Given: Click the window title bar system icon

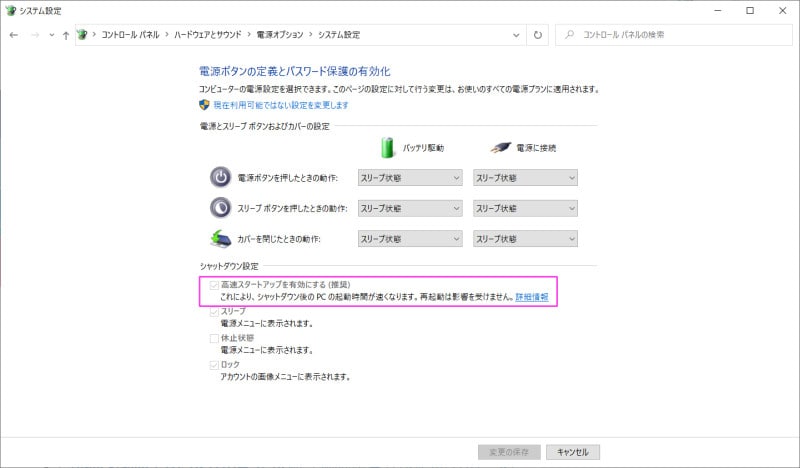Looking at the screenshot, I should [x=10, y=10].
